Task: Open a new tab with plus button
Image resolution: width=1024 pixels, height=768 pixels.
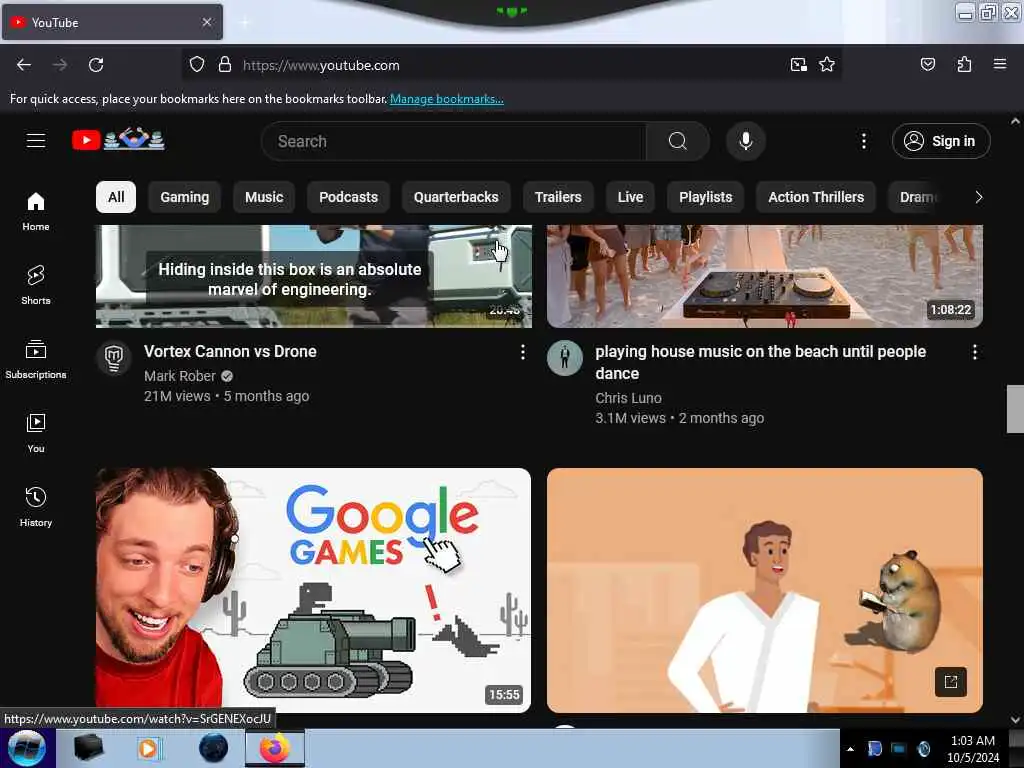Action: (x=244, y=23)
